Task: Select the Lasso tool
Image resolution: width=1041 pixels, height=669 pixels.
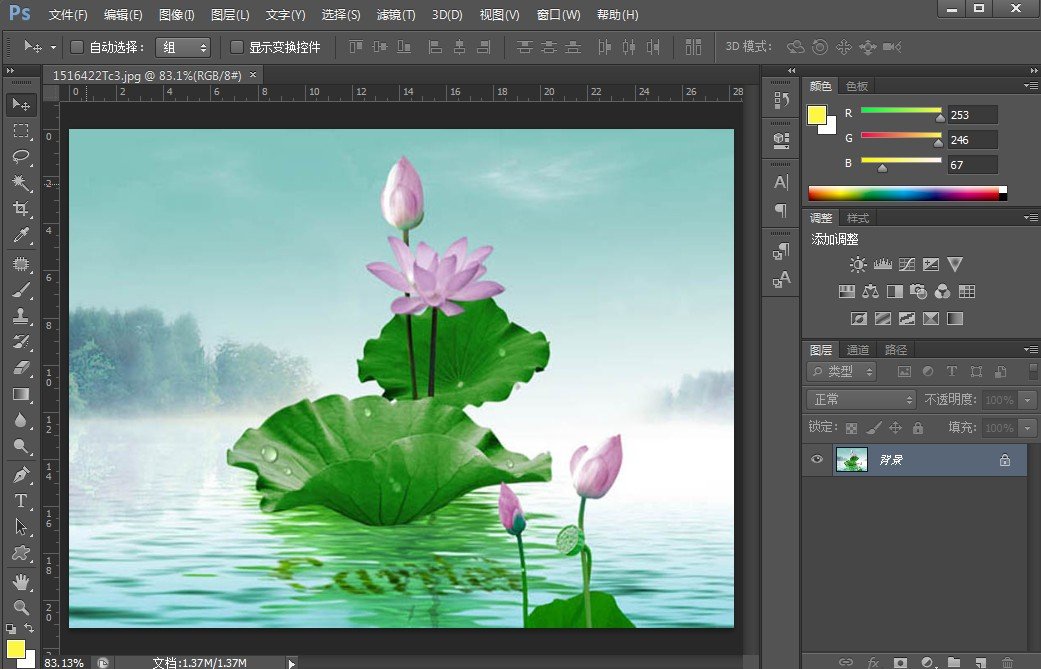Action: point(21,157)
